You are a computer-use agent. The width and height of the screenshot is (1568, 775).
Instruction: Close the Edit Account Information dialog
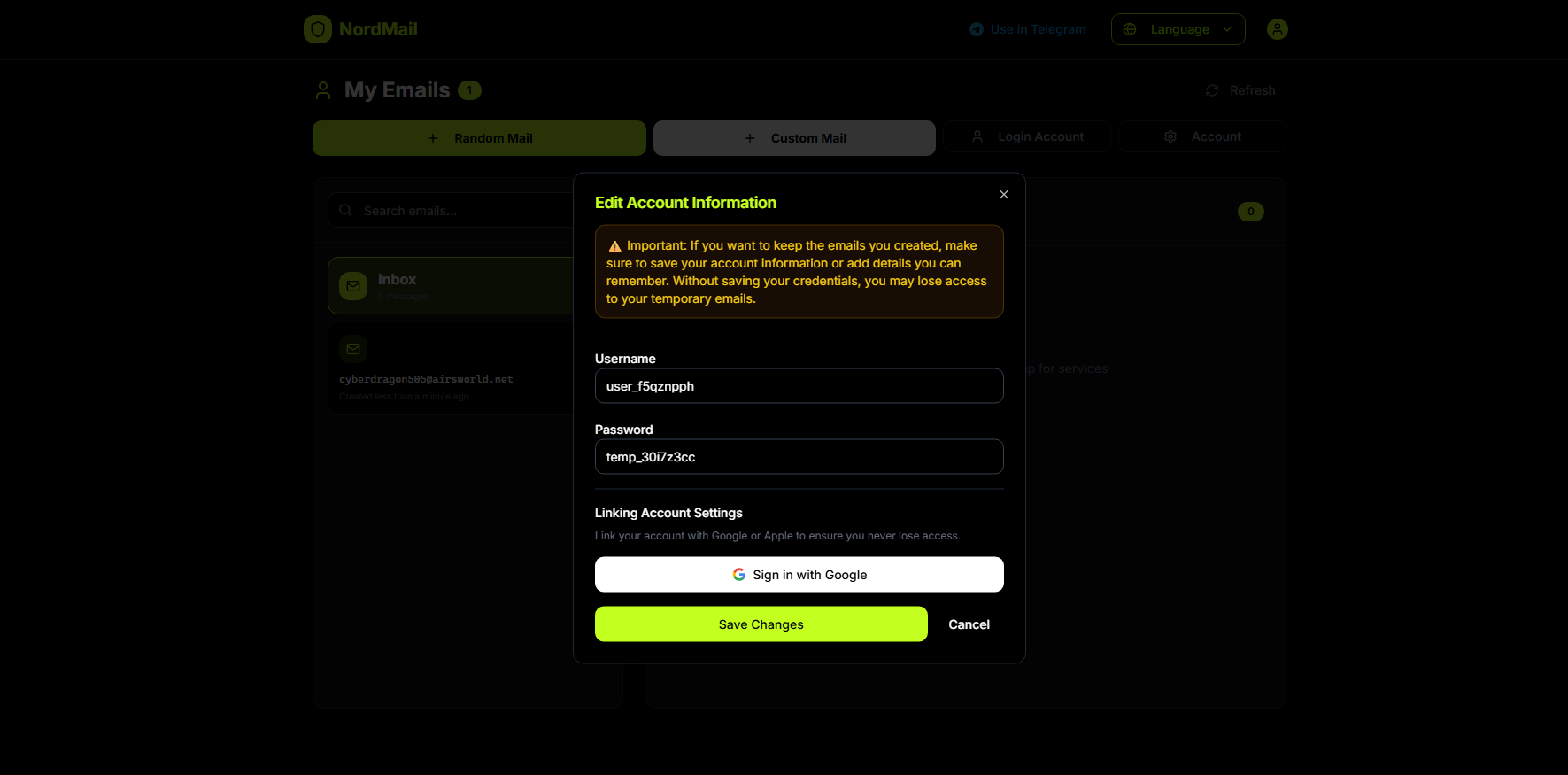coord(1004,194)
